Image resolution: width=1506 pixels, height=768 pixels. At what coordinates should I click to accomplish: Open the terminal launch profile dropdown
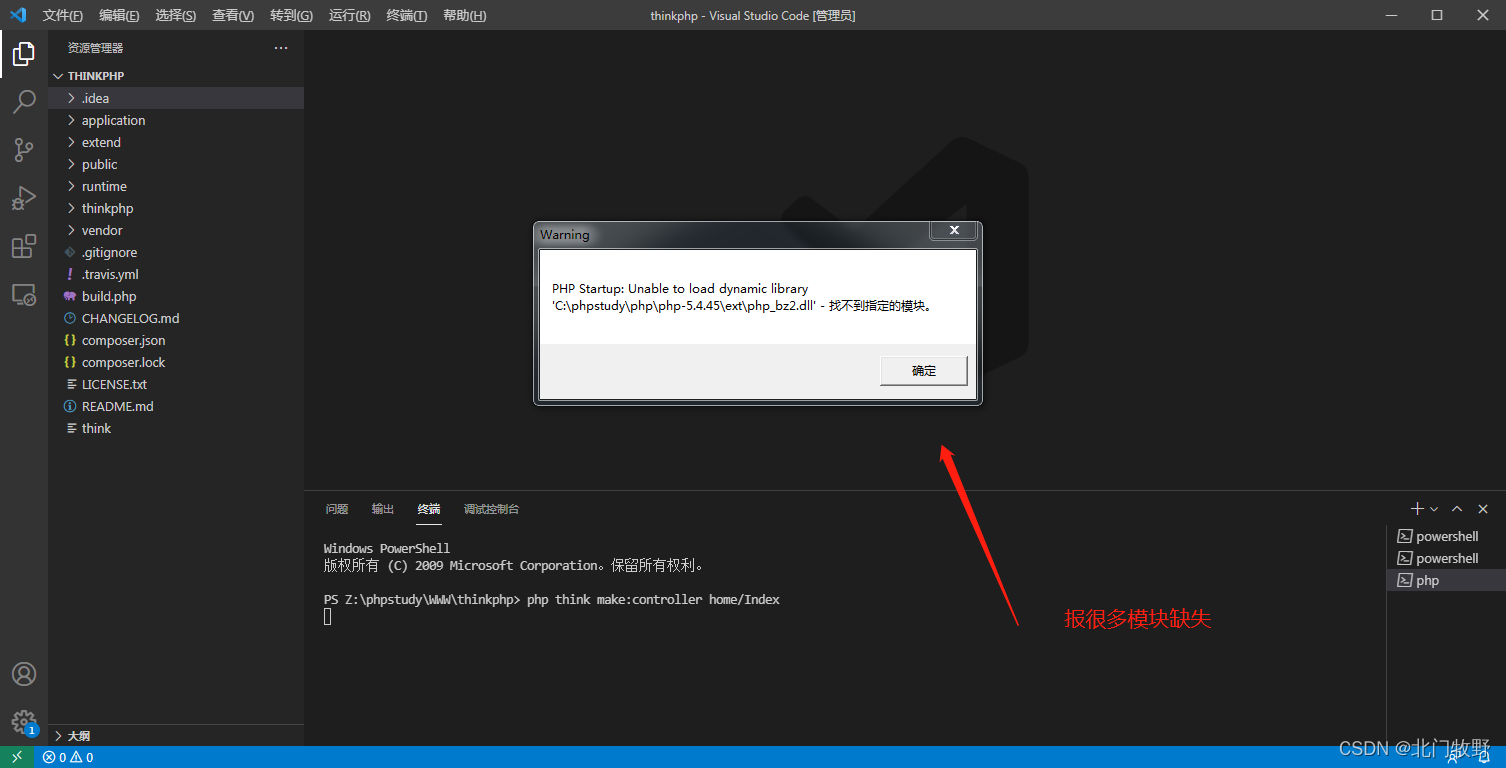tap(1434, 508)
